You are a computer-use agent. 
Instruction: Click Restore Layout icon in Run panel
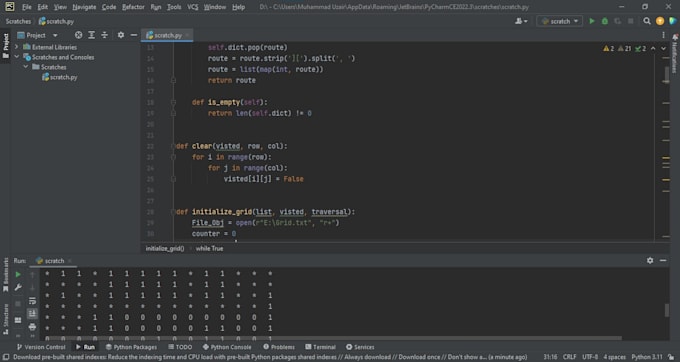pyautogui.click(x=18, y=320)
